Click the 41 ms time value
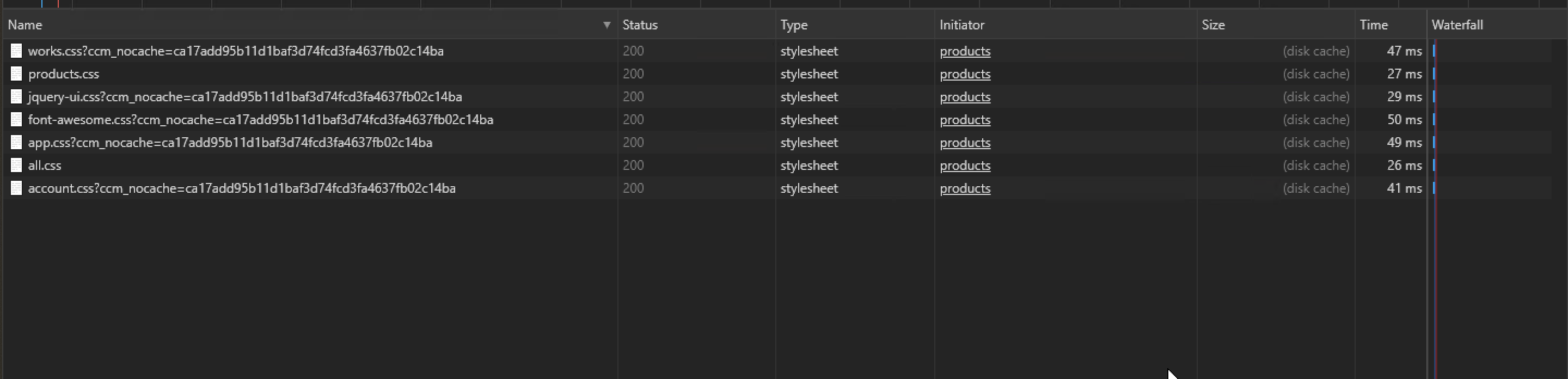The height and width of the screenshot is (379, 1568). pos(1404,188)
